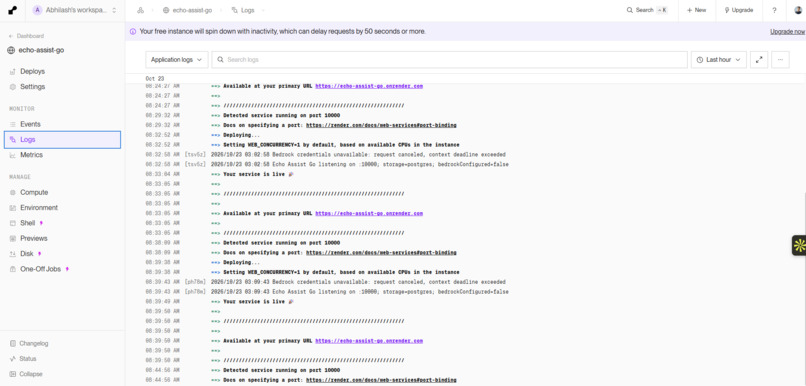The width and height of the screenshot is (806, 386).
Task: Click the Events list icon
Action: click(13, 124)
